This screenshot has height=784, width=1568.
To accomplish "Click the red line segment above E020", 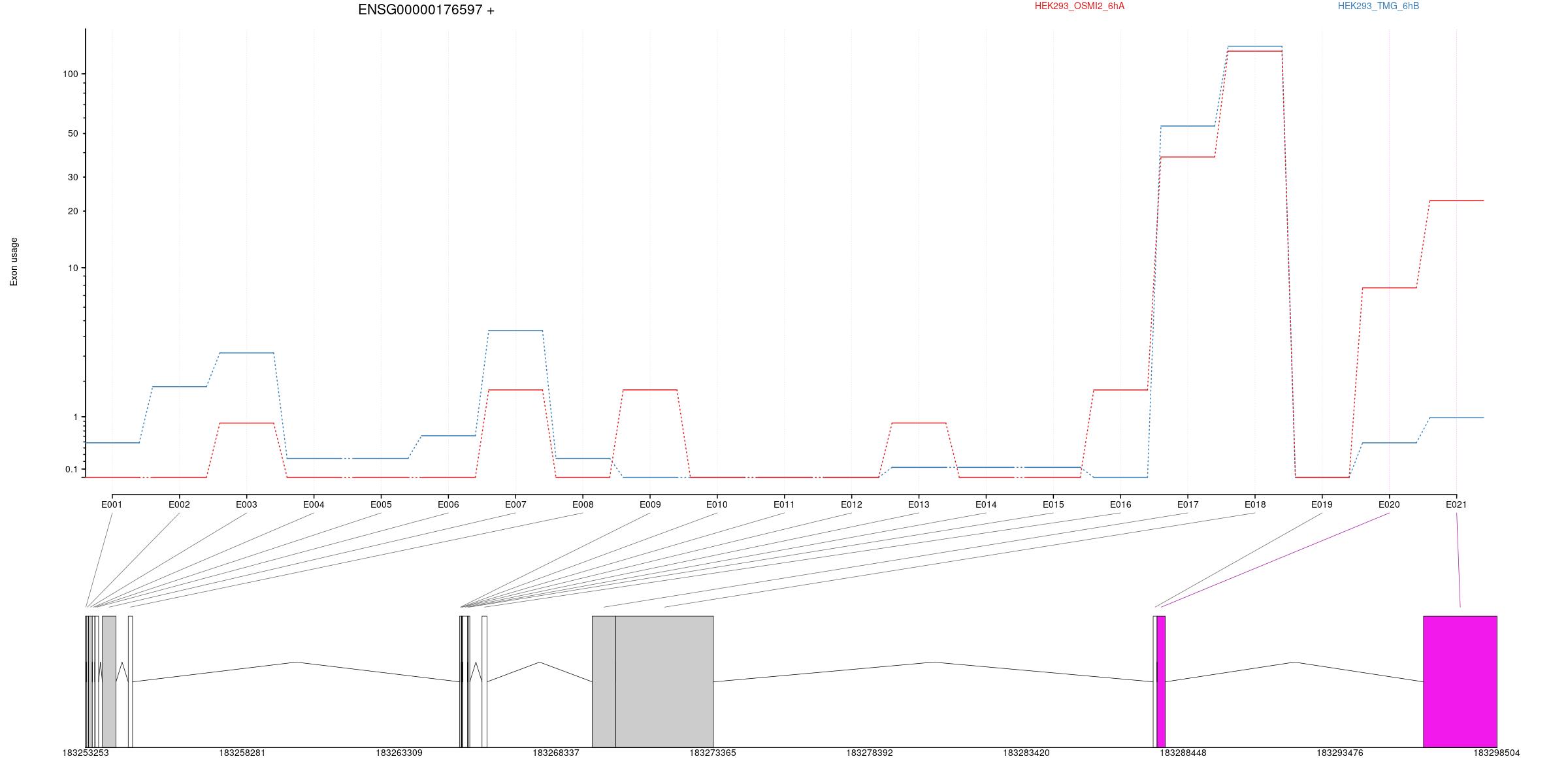I will (x=1389, y=287).
